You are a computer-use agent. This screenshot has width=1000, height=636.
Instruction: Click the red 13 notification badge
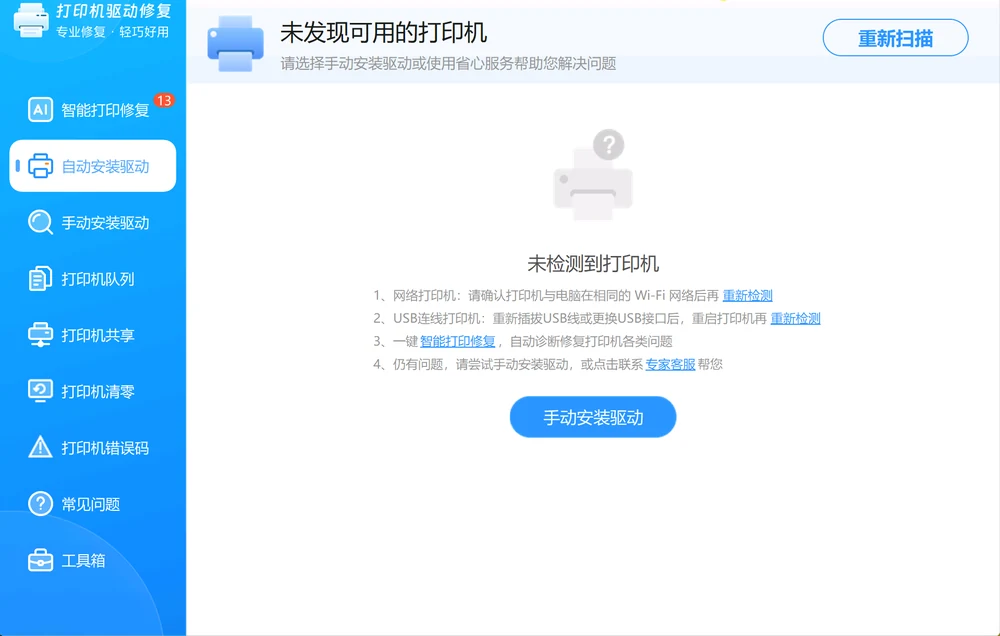(x=164, y=100)
